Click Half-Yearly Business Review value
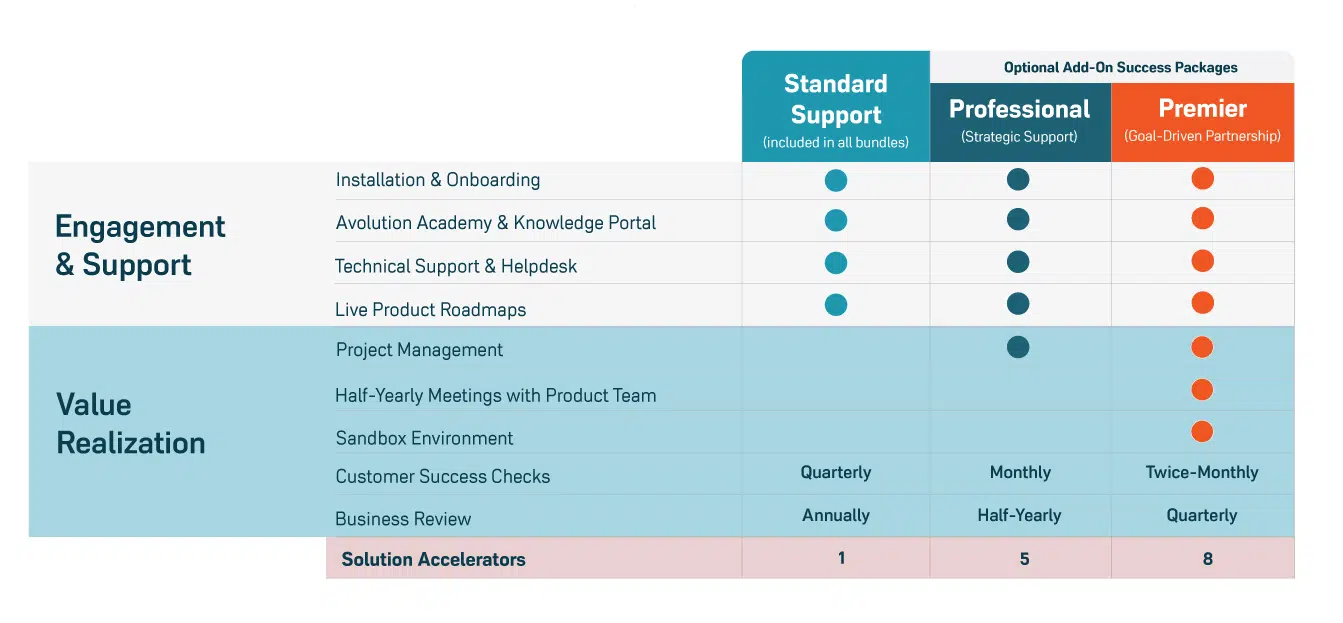 pos(1019,516)
